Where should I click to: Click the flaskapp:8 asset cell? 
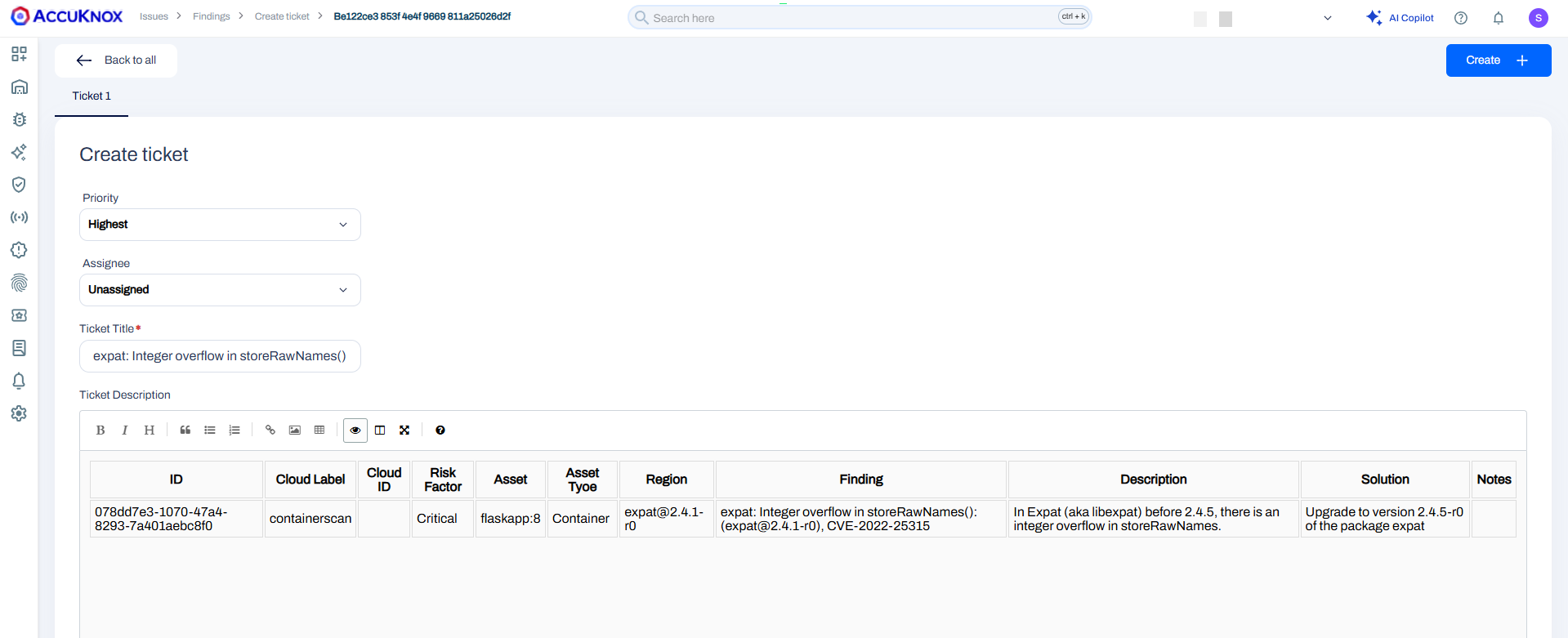511,519
